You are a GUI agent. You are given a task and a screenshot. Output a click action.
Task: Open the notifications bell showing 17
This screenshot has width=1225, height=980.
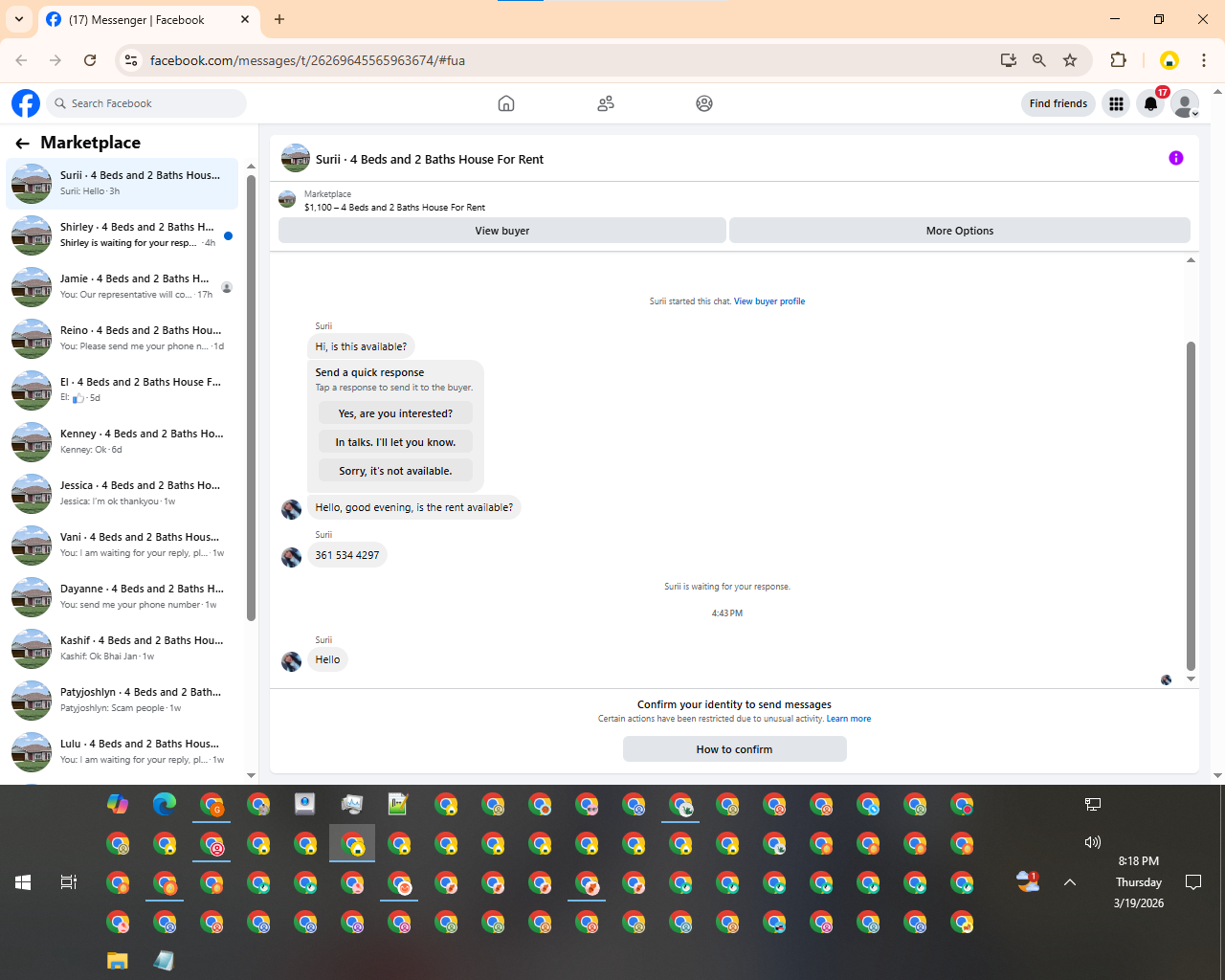click(x=1151, y=103)
